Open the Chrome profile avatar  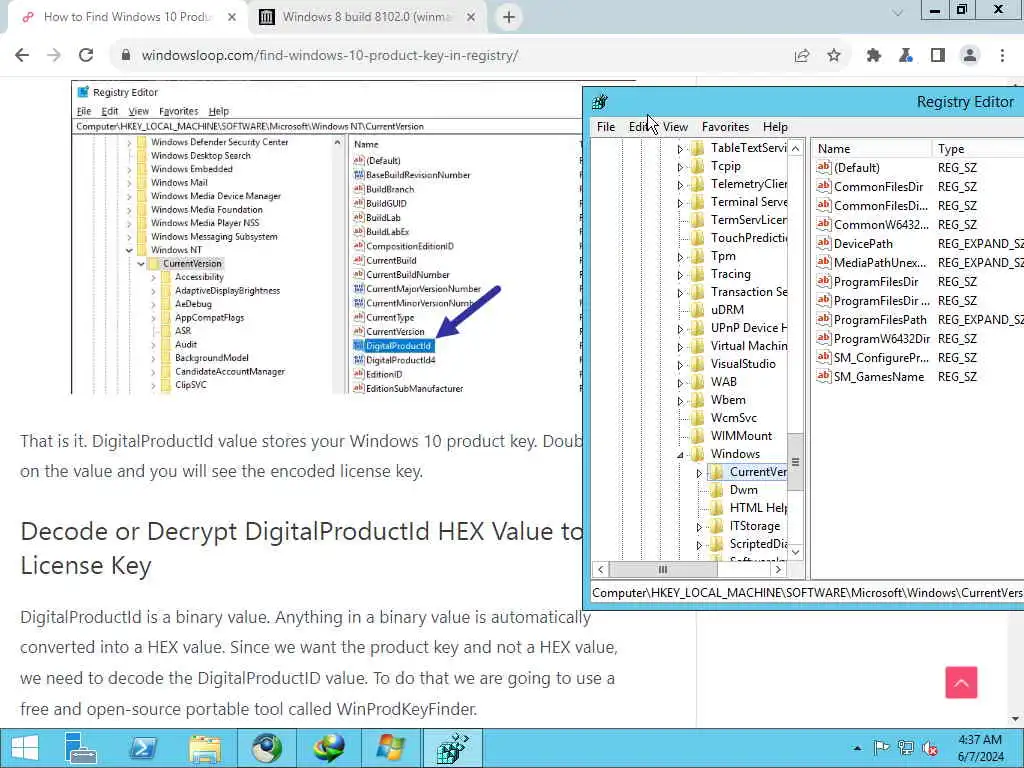pyautogui.click(x=970, y=56)
